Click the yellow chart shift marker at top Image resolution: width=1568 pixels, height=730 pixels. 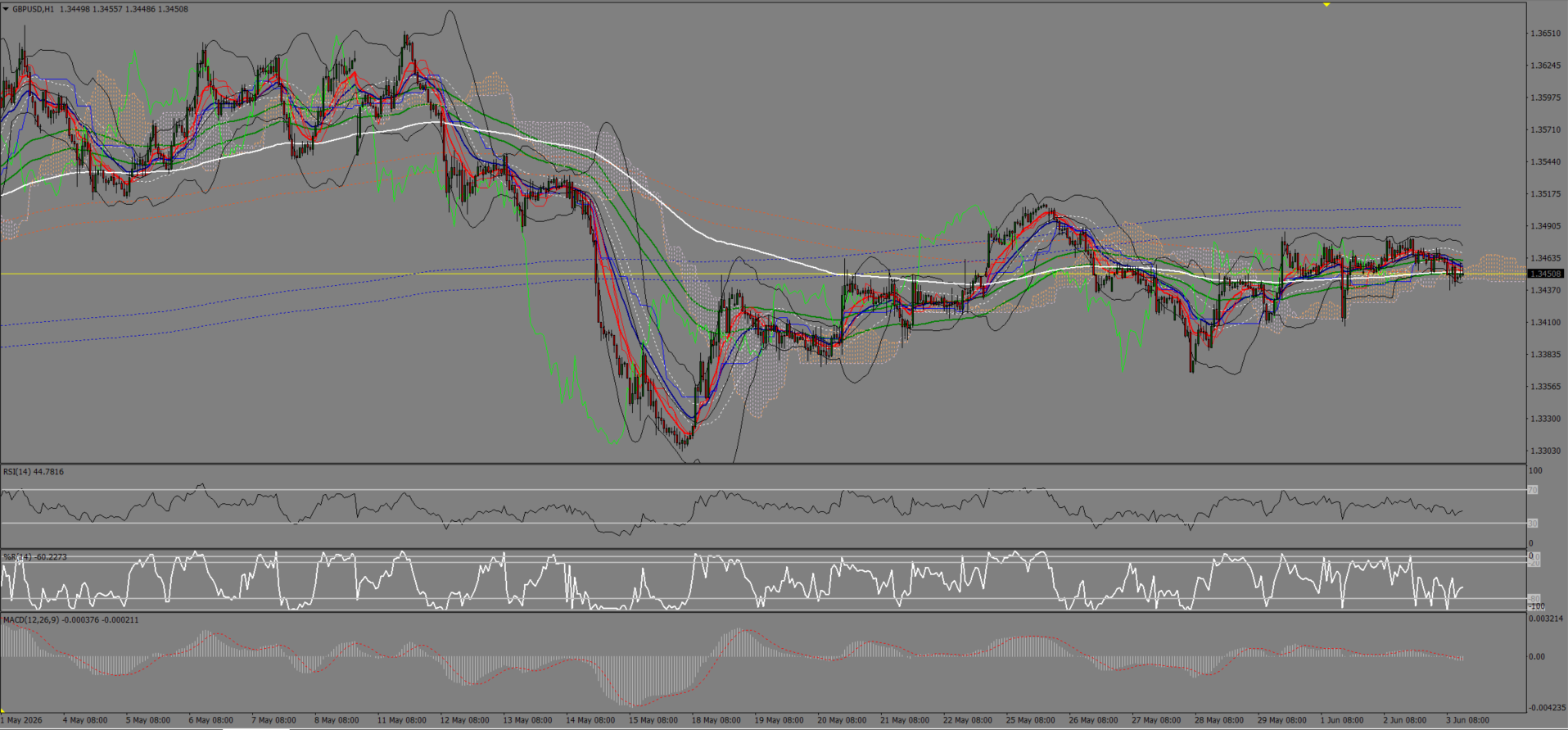(x=1326, y=4)
